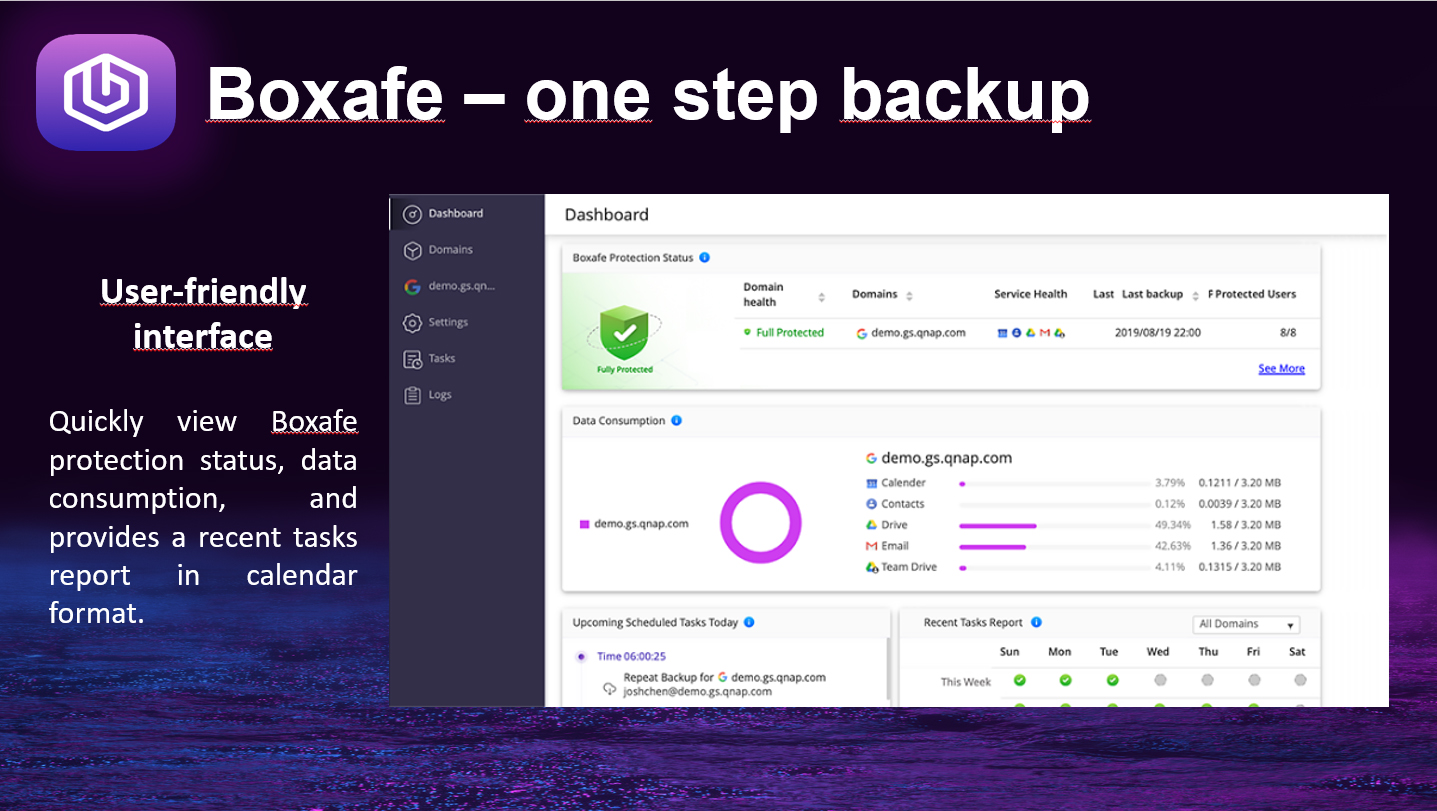Click the 4.11% Team Drive percentage
1437x811 pixels.
point(1170,567)
